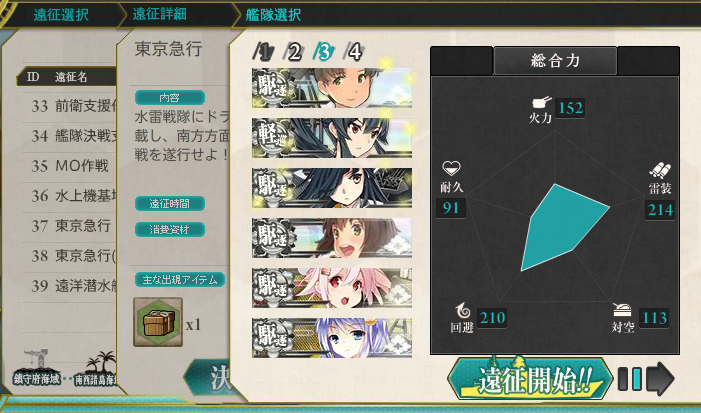
Task: Click the 総合力 chart header
Action: click(555, 60)
